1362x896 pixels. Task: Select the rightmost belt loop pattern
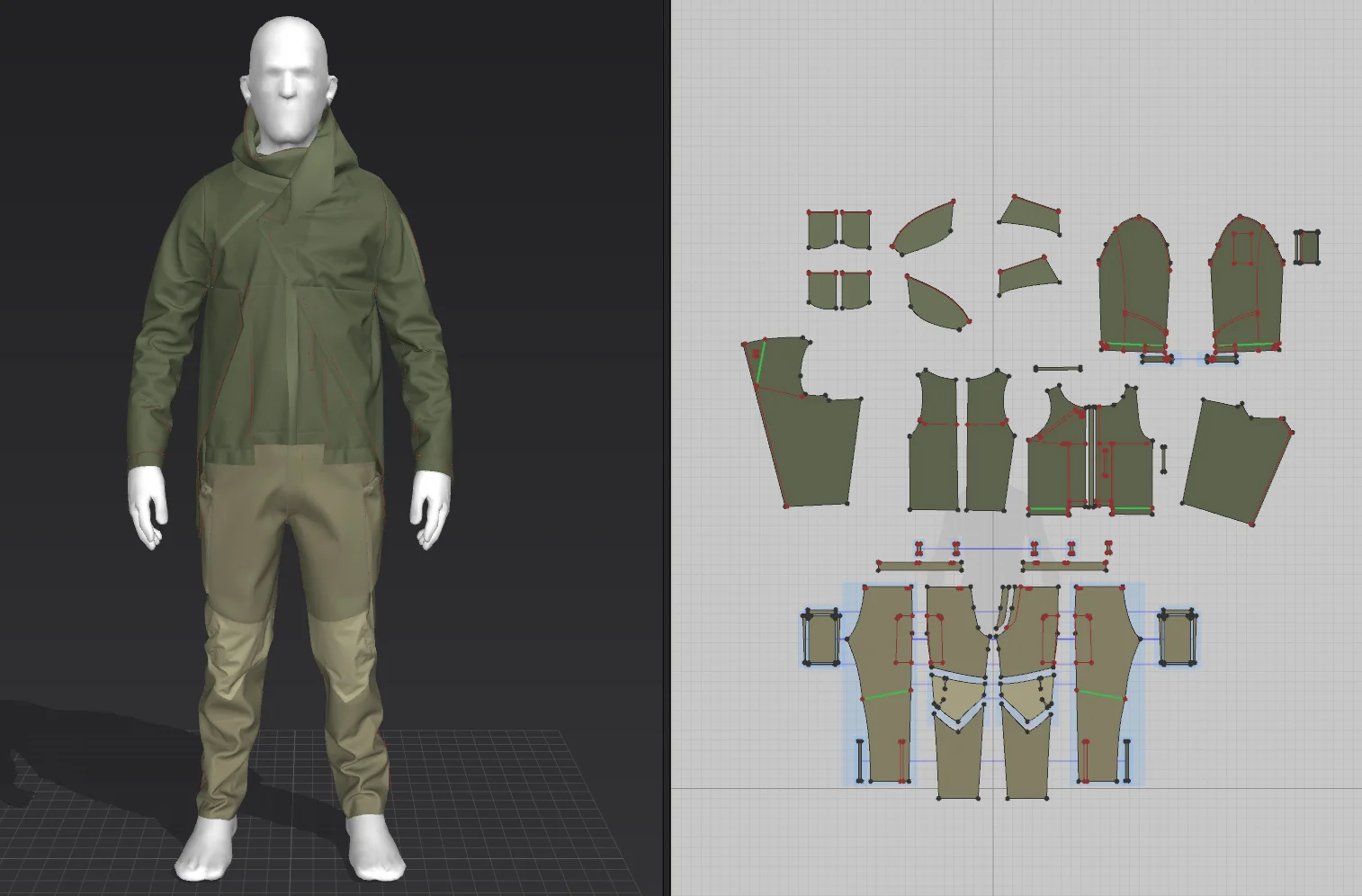coord(1108,549)
